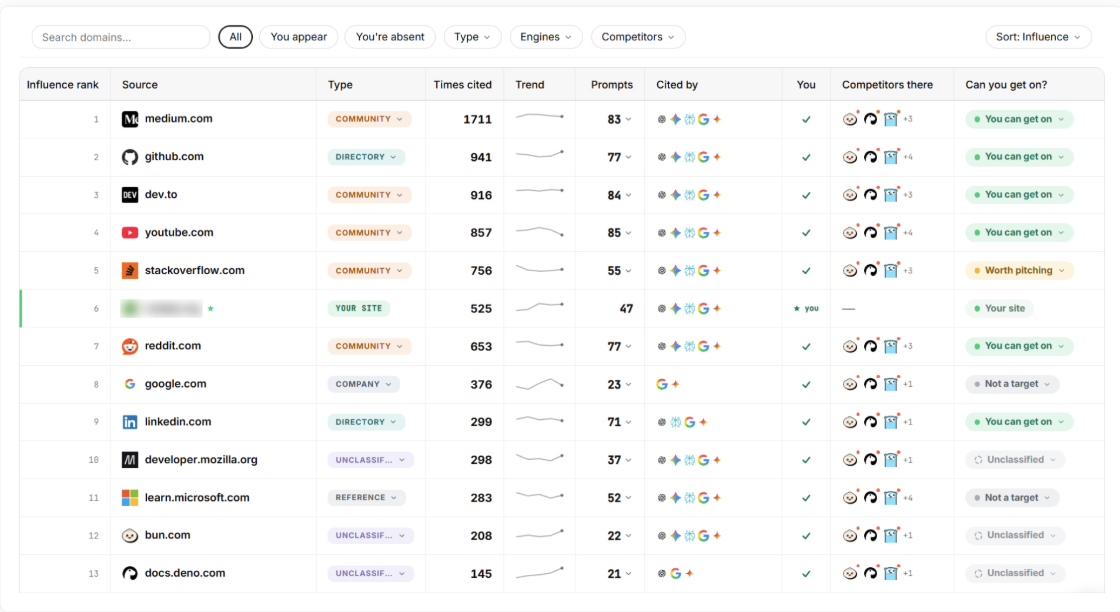Click the Source column header
Image resolution: width=1120 pixels, height=612 pixels.
coord(140,84)
